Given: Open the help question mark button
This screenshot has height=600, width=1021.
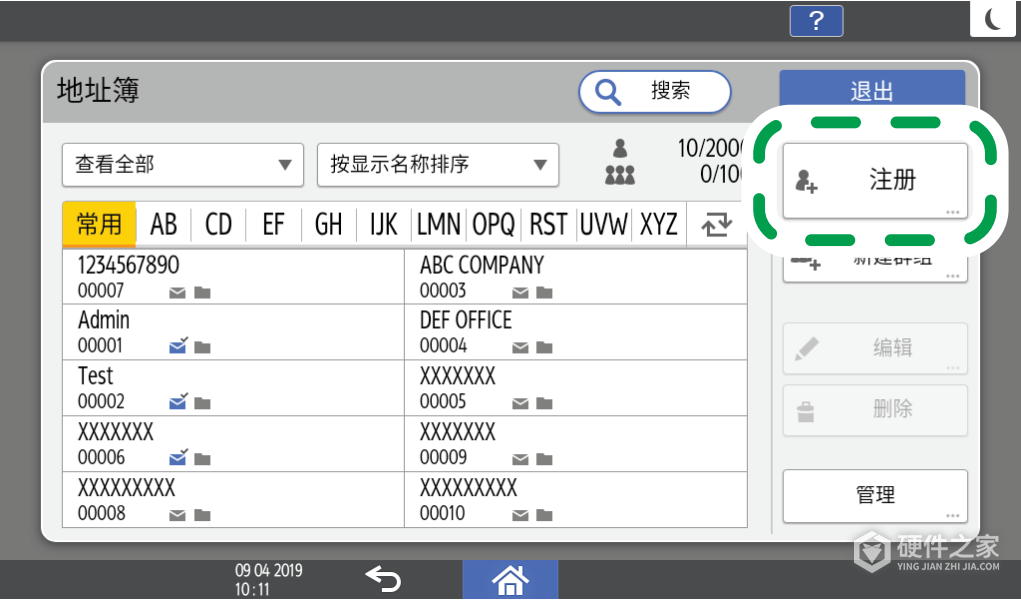Looking at the screenshot, I should [816, 21].
